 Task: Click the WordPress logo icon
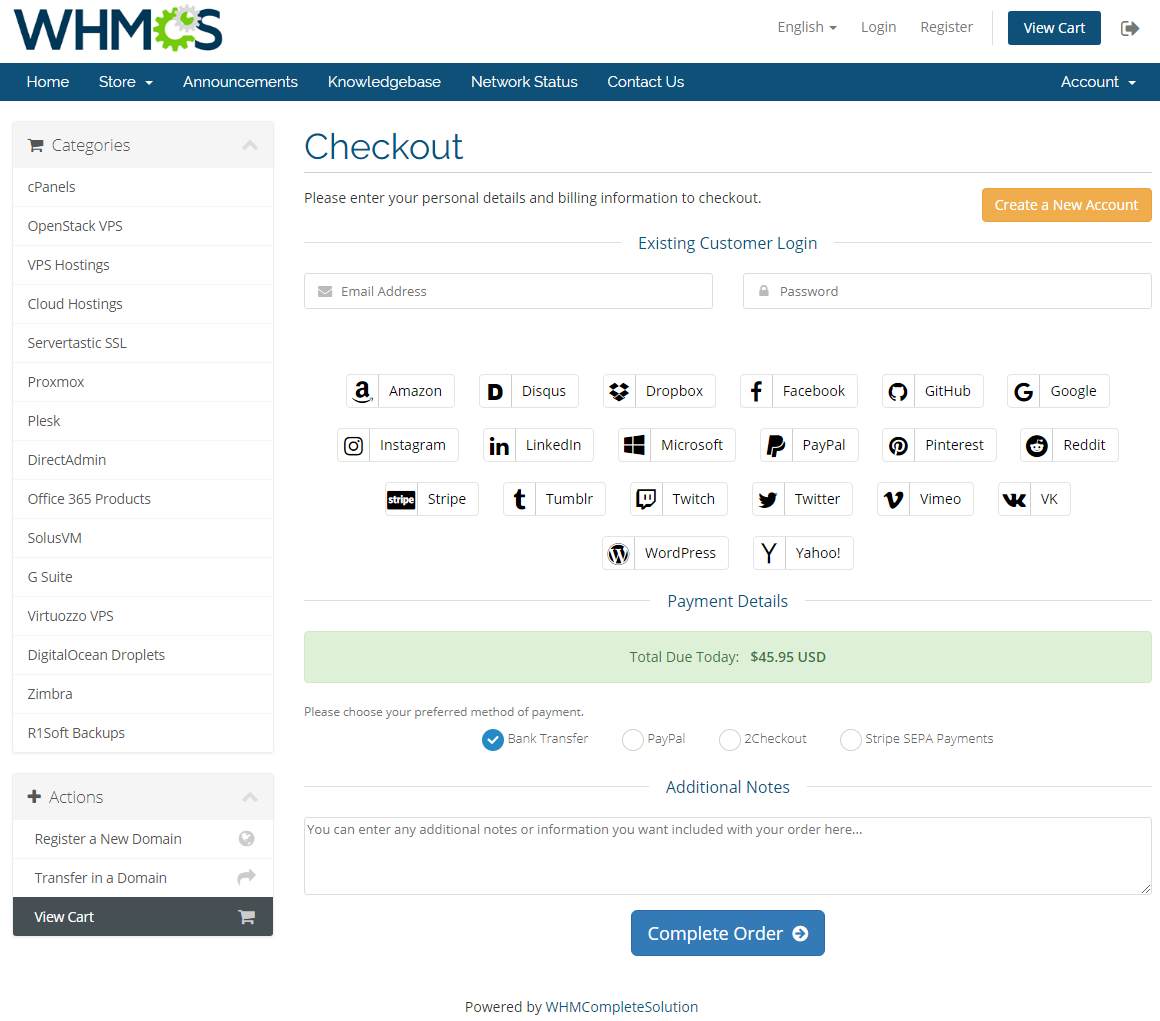[618, 553]
